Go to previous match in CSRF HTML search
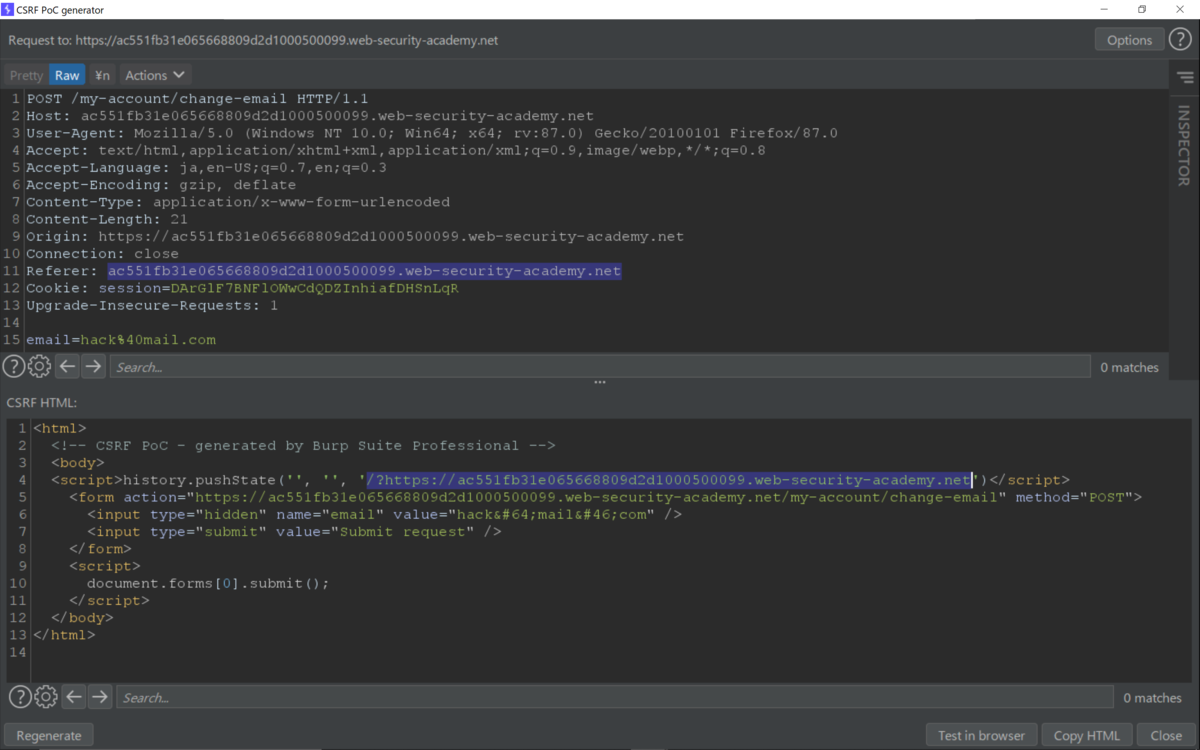Screen dimensions: 1200x750 [x=73, y=697]
